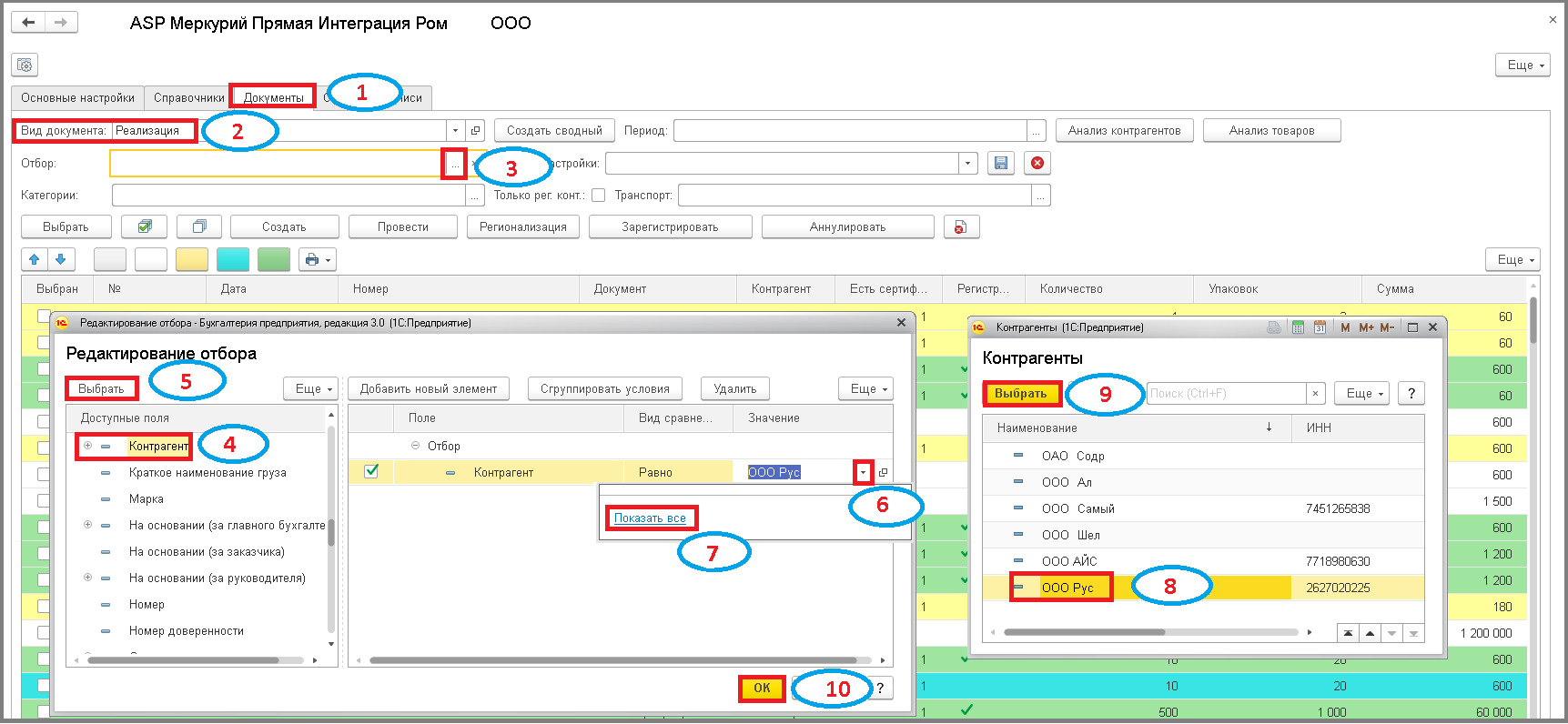Open the printer icon menu

coord(318,259)
